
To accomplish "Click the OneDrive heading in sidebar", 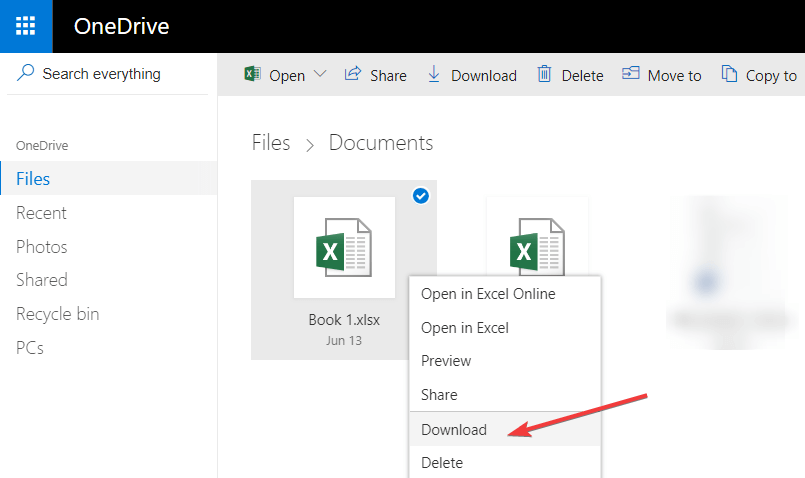I will (42, 145).
